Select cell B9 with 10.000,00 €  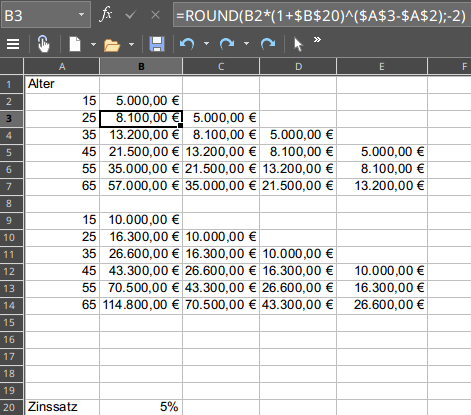point(141,220)
